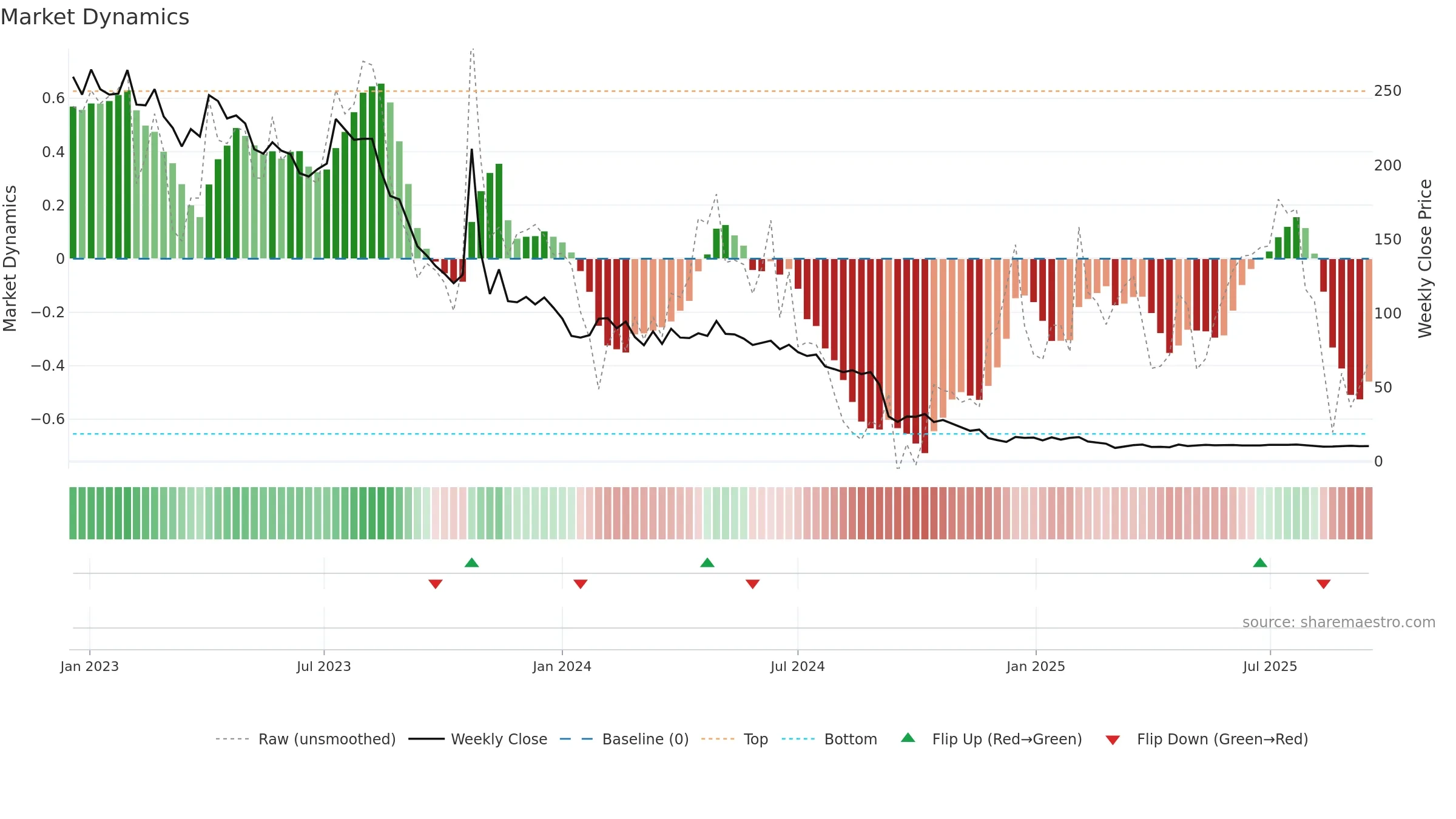The image size is (1456, 819).
Task: Click the 0.2 tick on the left axis
Action: (x=53, y=205)
